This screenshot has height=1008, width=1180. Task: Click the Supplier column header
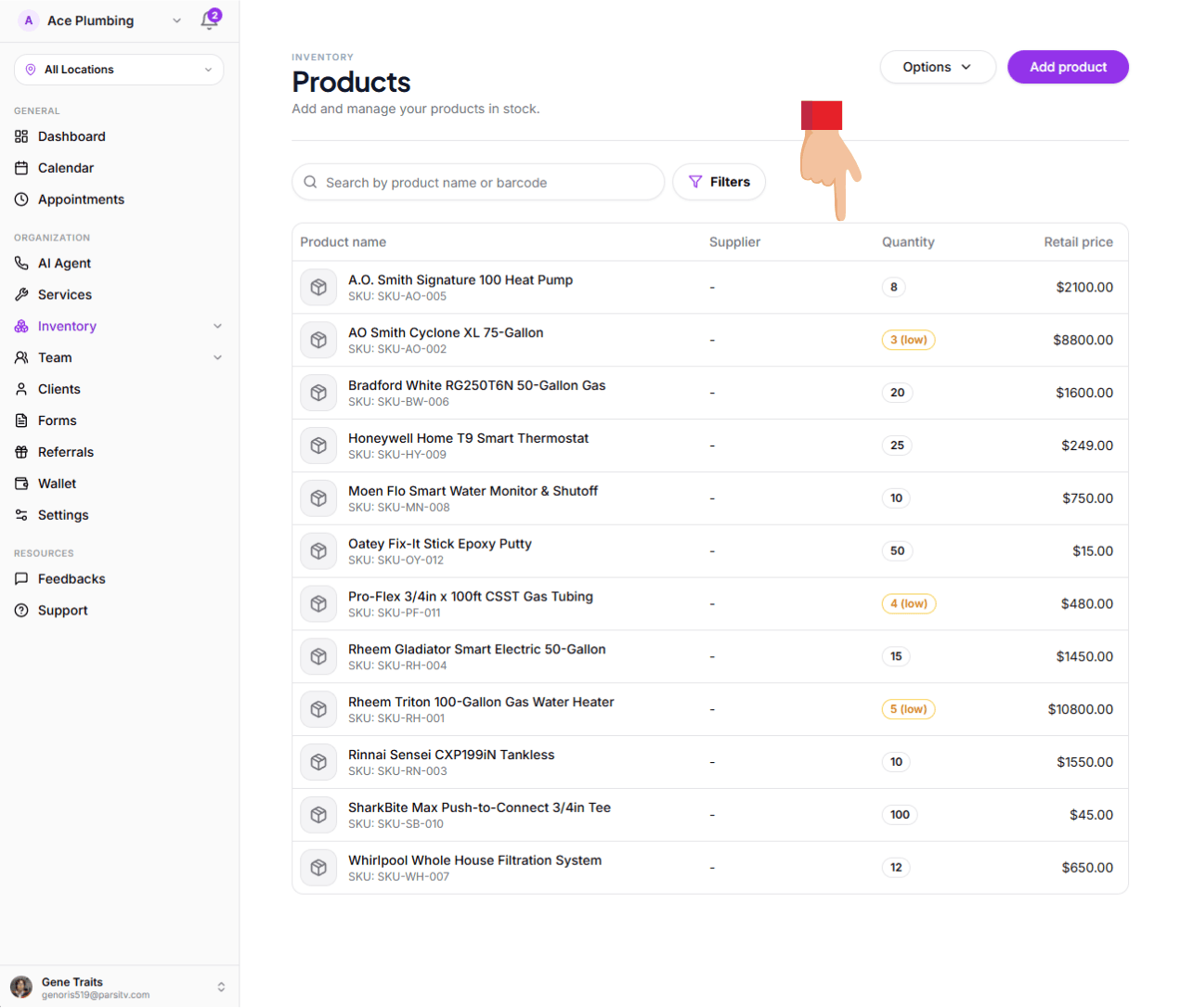click(734, 242)
